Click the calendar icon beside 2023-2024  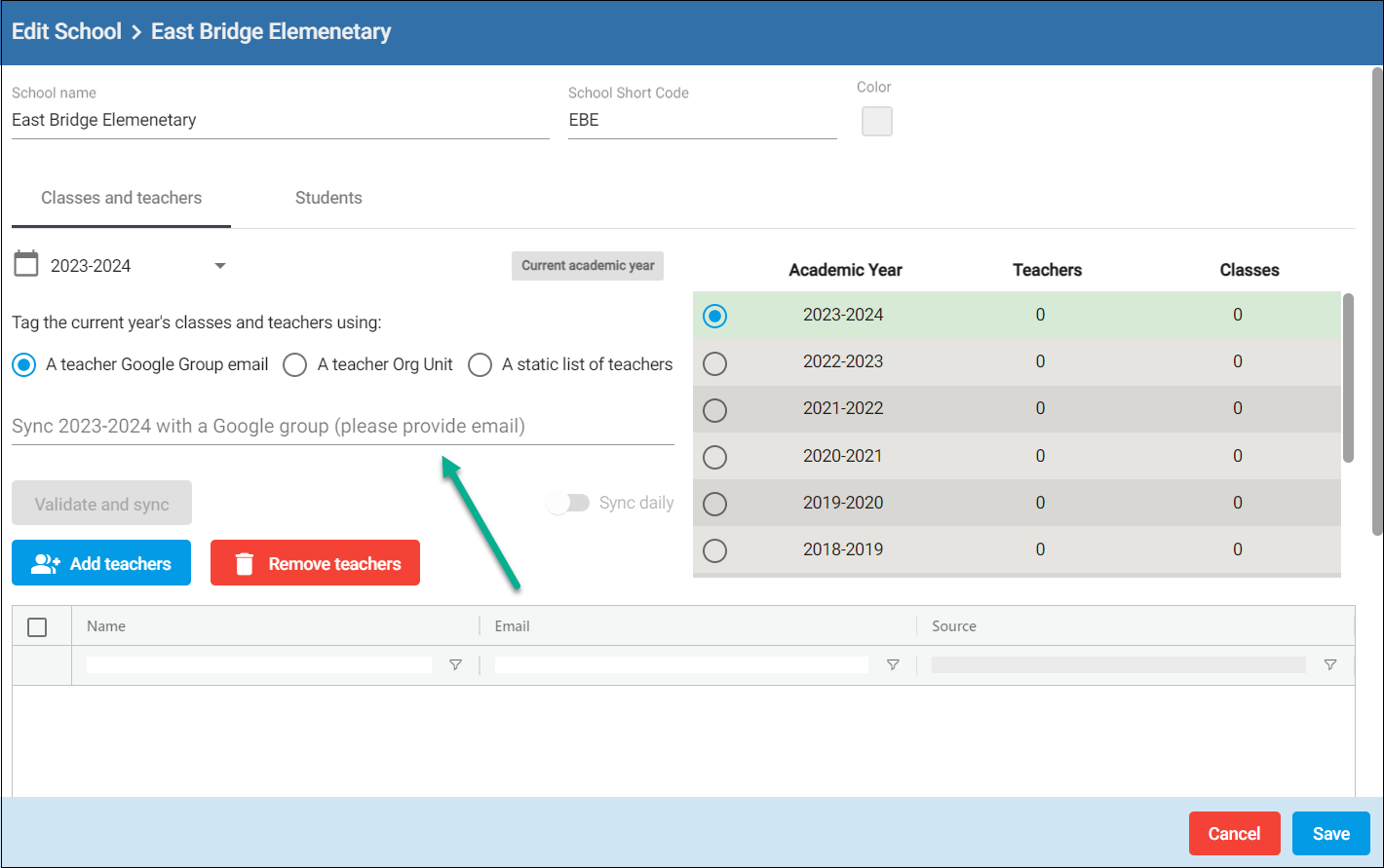pos(26,264)
